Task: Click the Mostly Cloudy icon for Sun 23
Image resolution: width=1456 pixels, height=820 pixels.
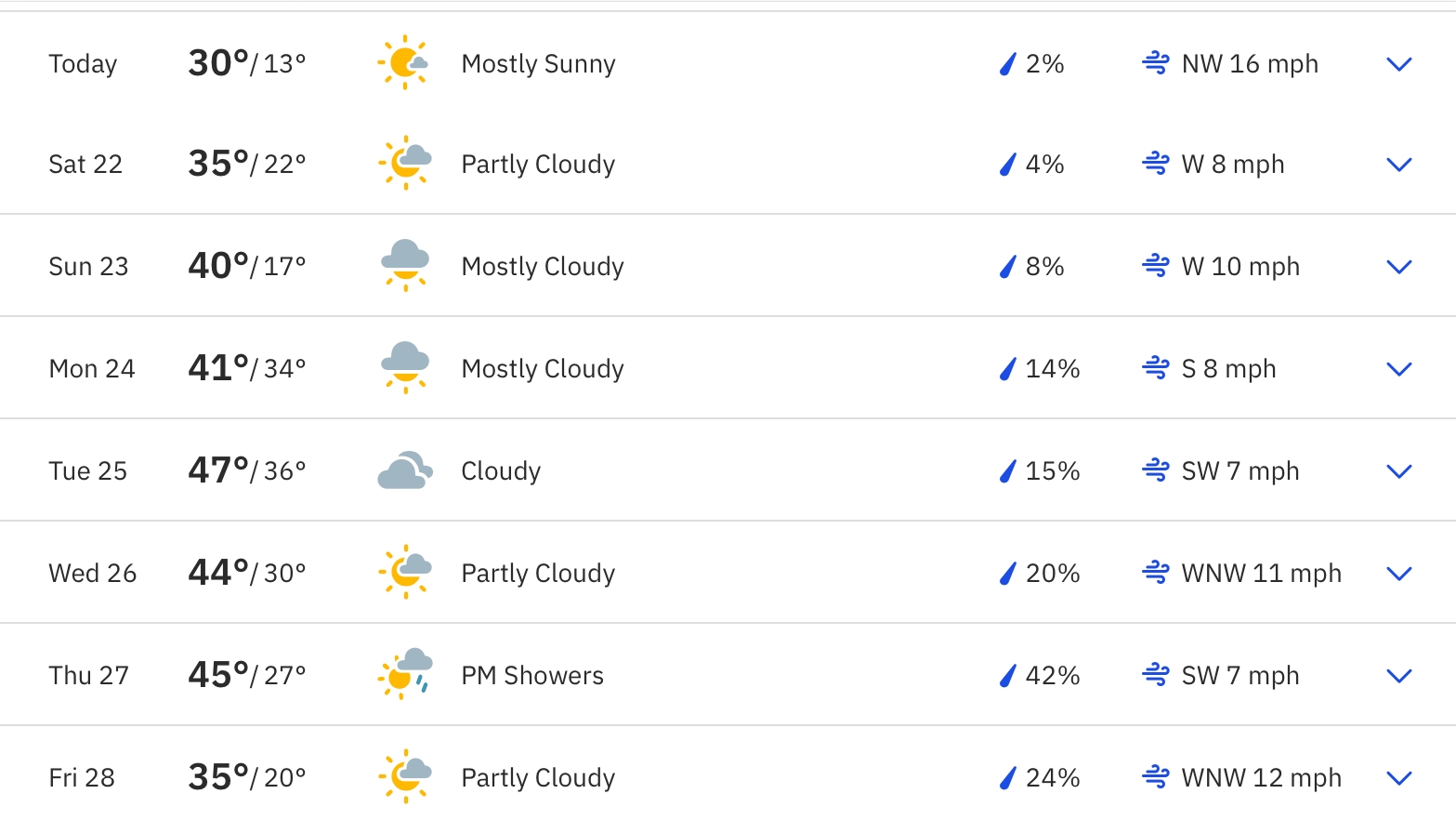Action: (x=405, y=265)
